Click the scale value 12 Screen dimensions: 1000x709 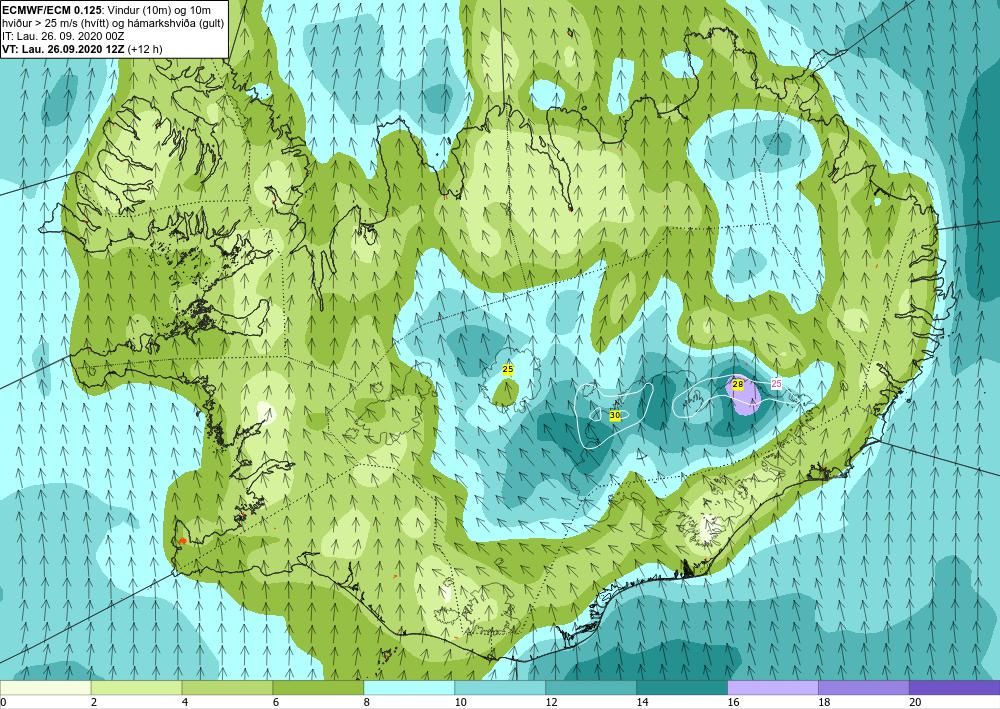click(551, 702)
